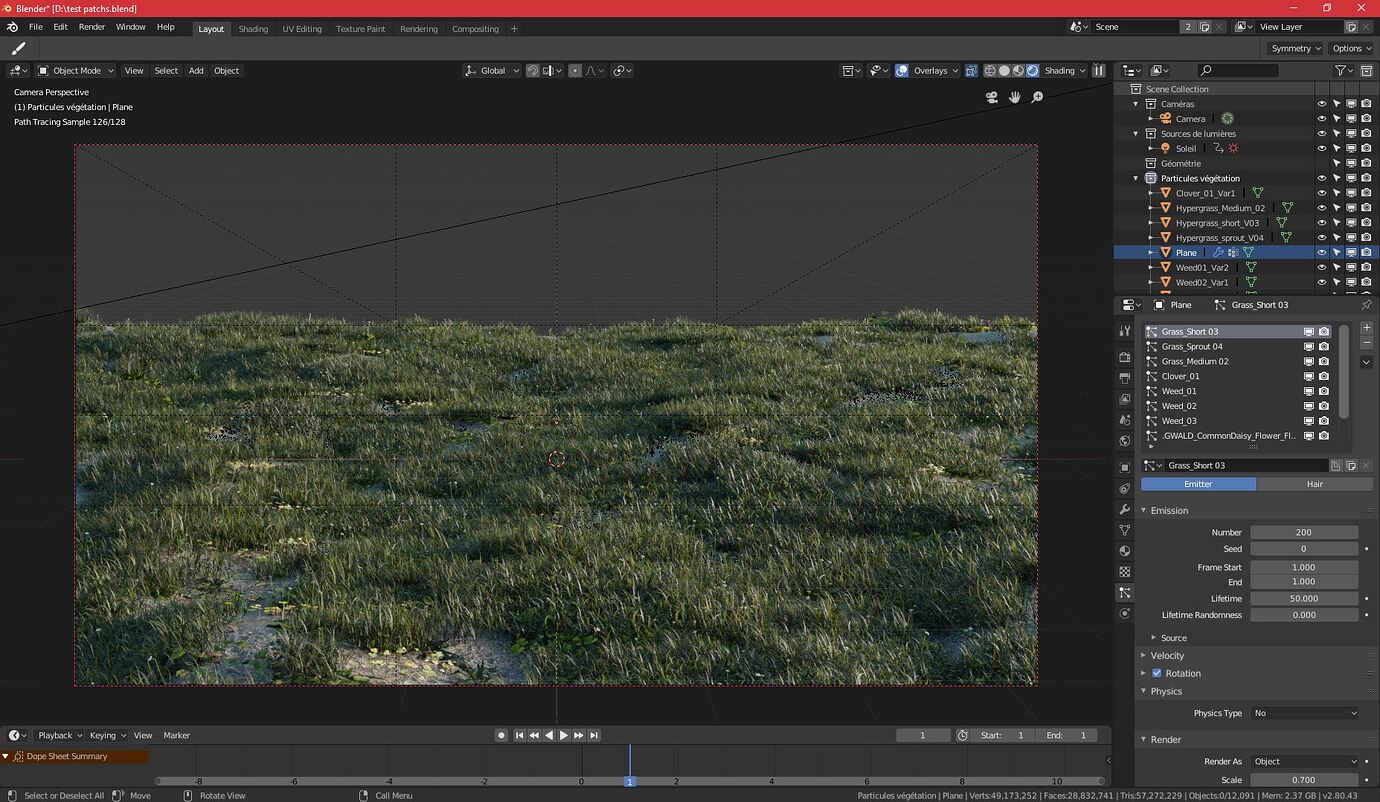Screen dimensions: 1380x802
Task: Remove the selected particle system slot
Action: click(x=1366, y=343)
